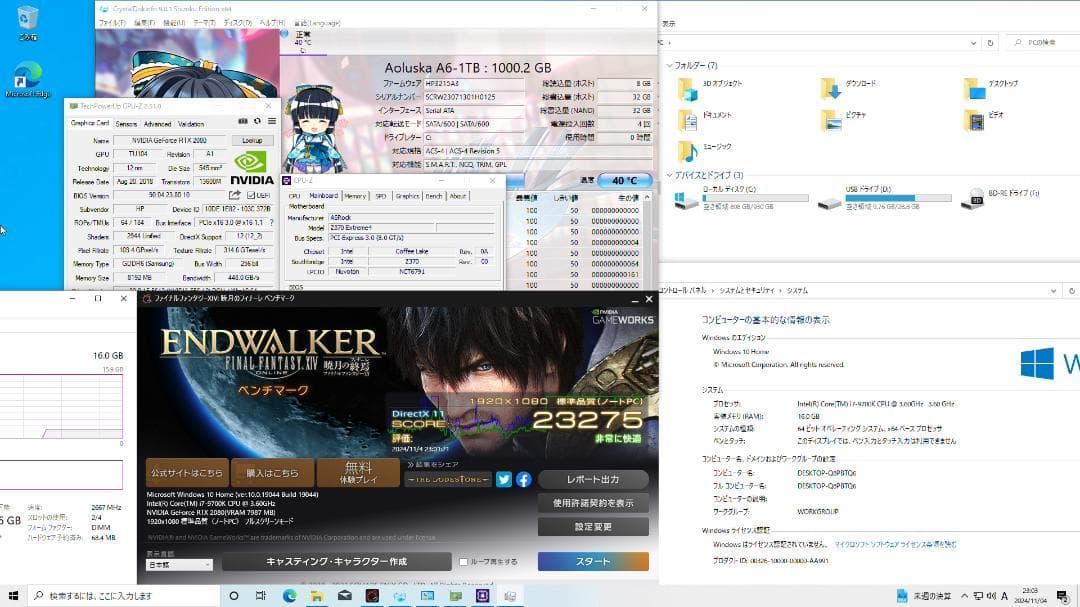
Task: Click the taskbar search field
Action: point(100,595)
